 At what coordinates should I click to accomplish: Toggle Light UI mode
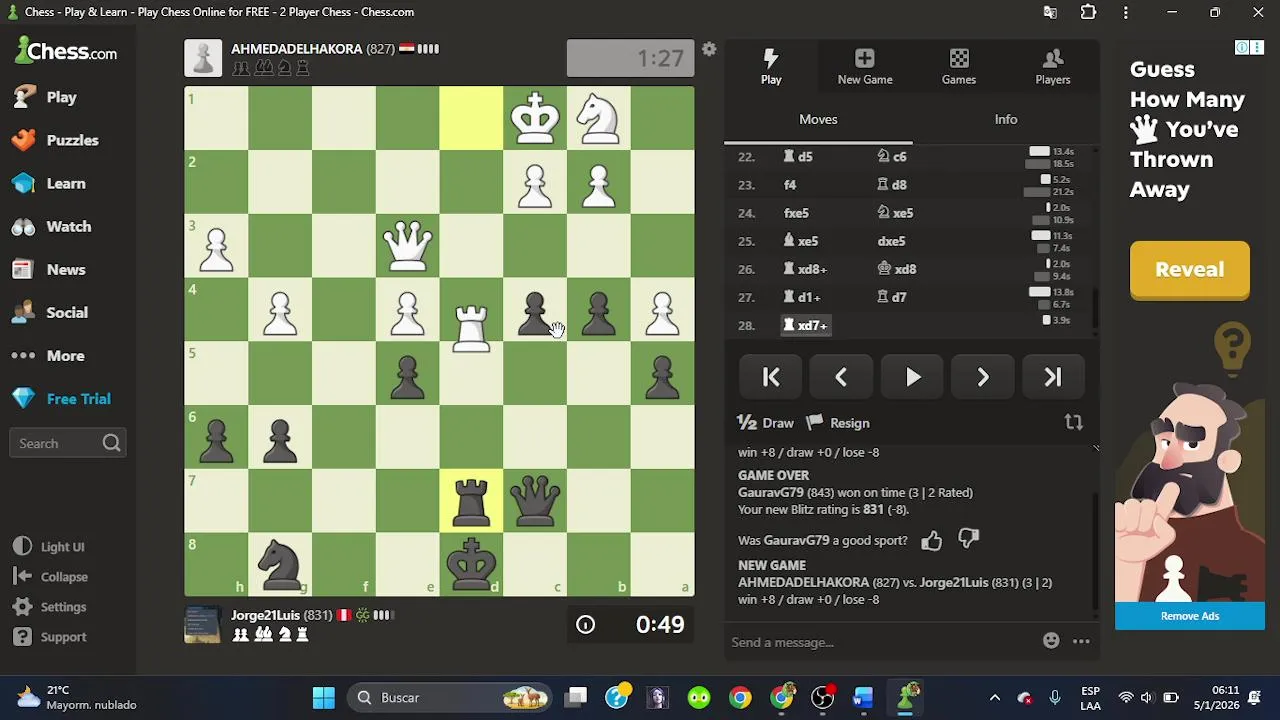[50, 546]
